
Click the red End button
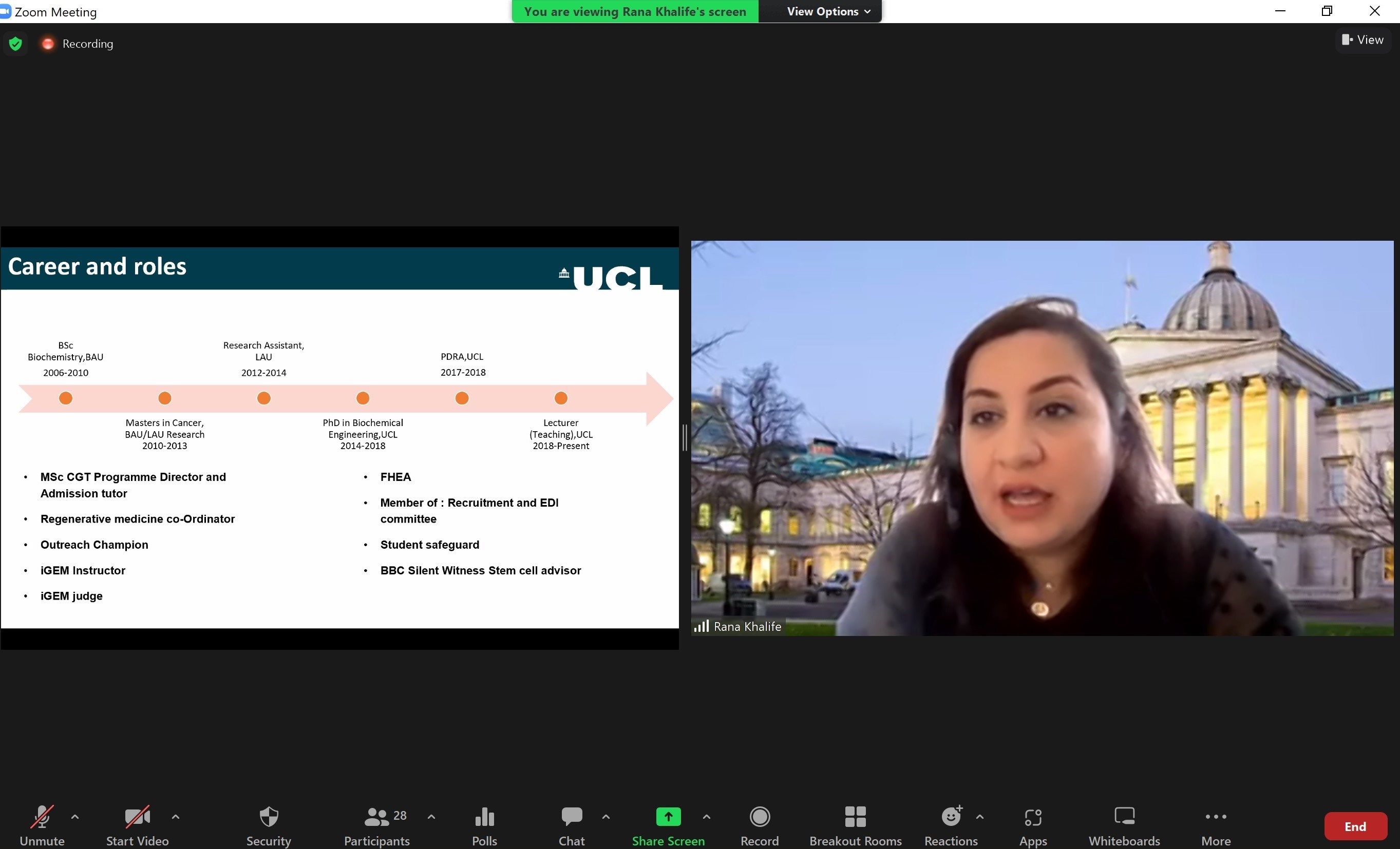pos(1355,826)
